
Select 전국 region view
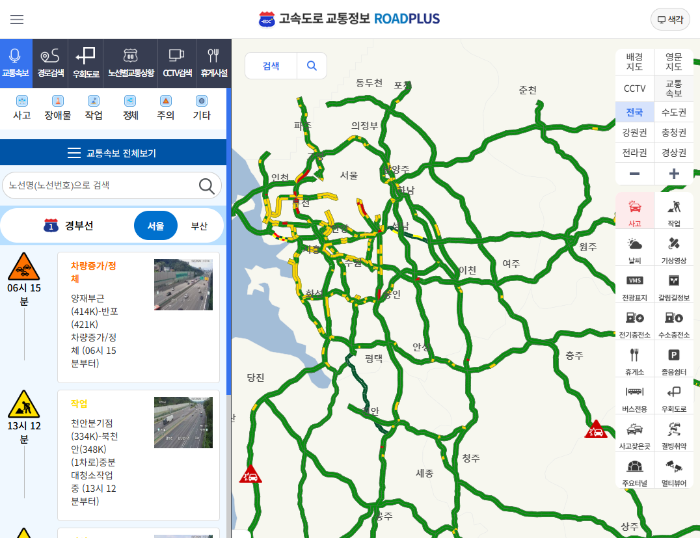pyautogui.click(x=634, y=112)
